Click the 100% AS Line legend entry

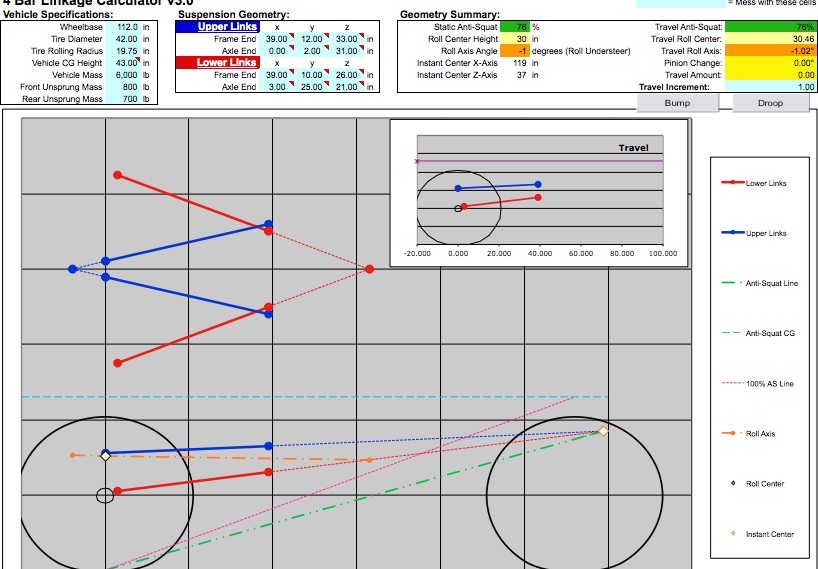(x=770, y=384)
